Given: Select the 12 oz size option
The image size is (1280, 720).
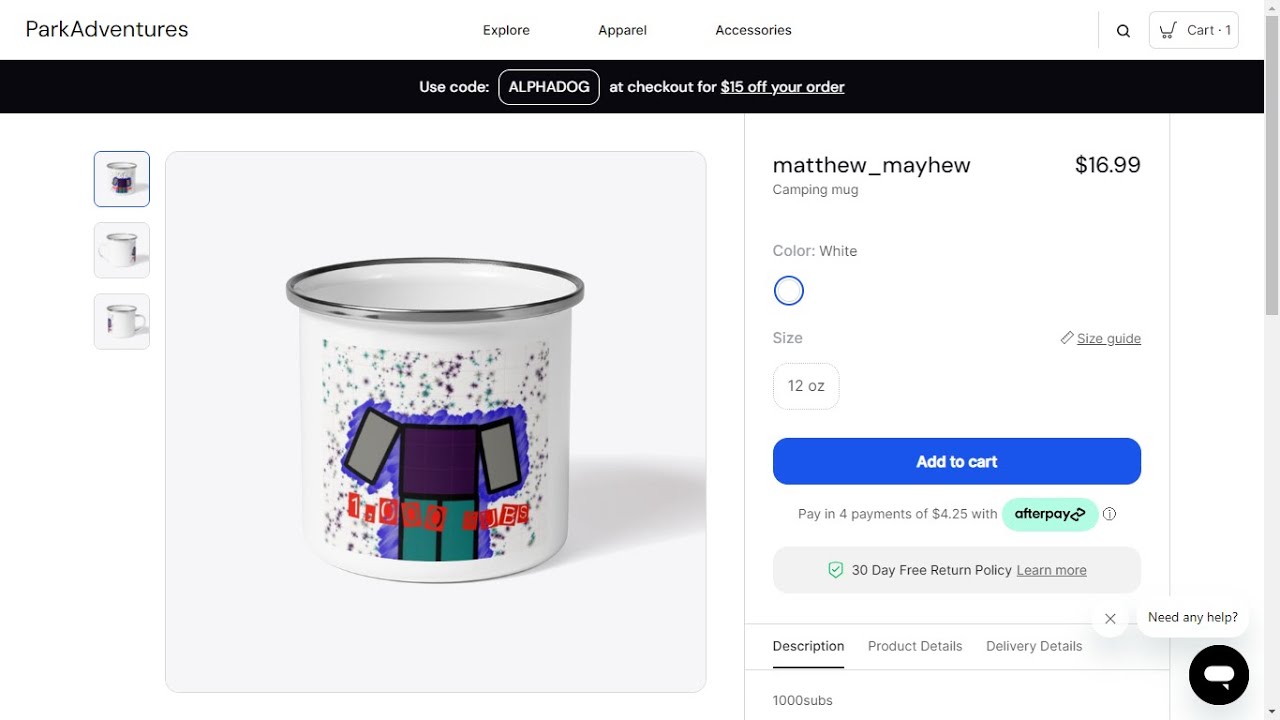Looking at the screenshot, I should [x=806, y=386].
